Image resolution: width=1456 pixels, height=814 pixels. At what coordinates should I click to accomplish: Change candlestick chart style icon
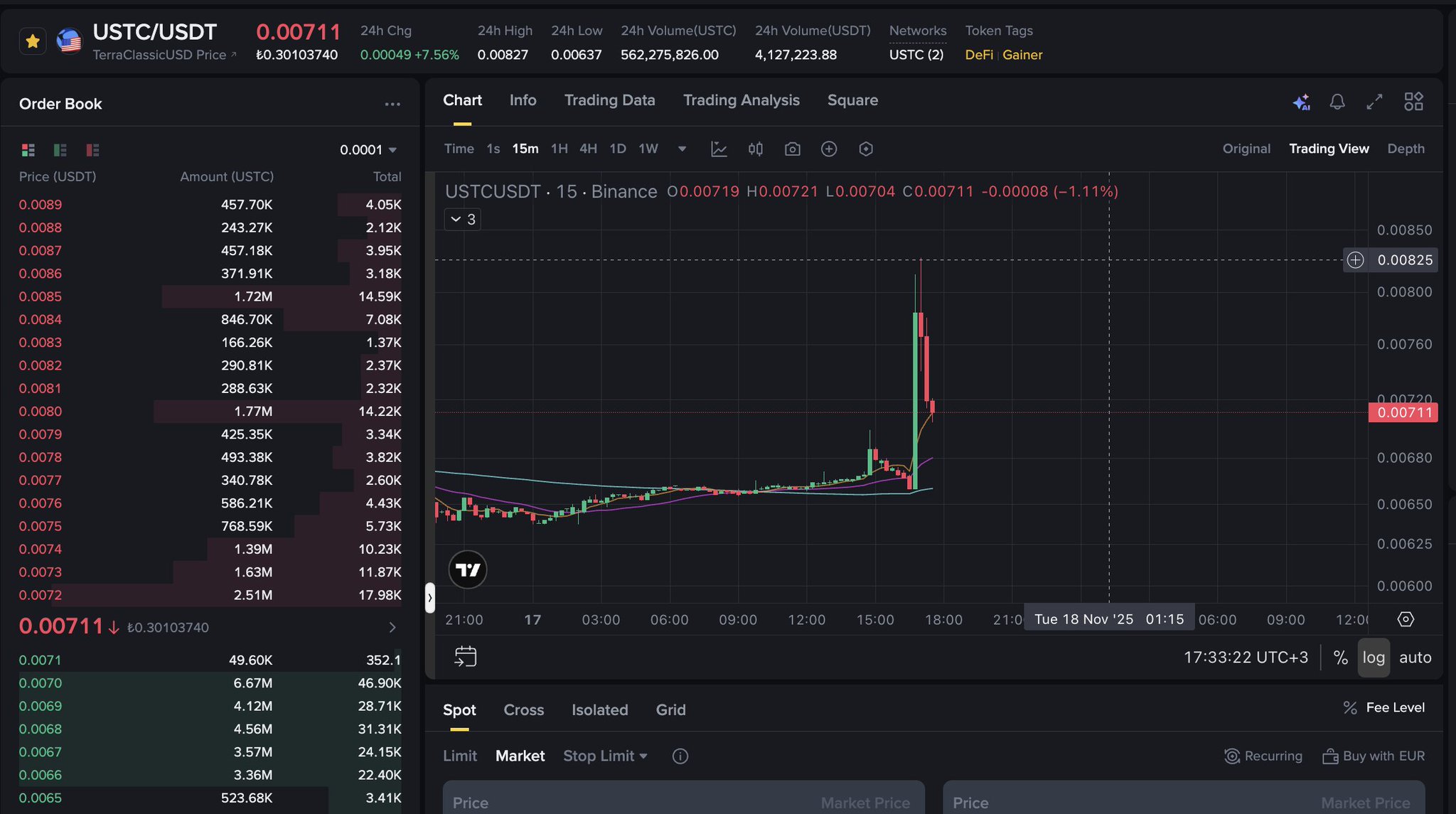click(x=755, y=149)
